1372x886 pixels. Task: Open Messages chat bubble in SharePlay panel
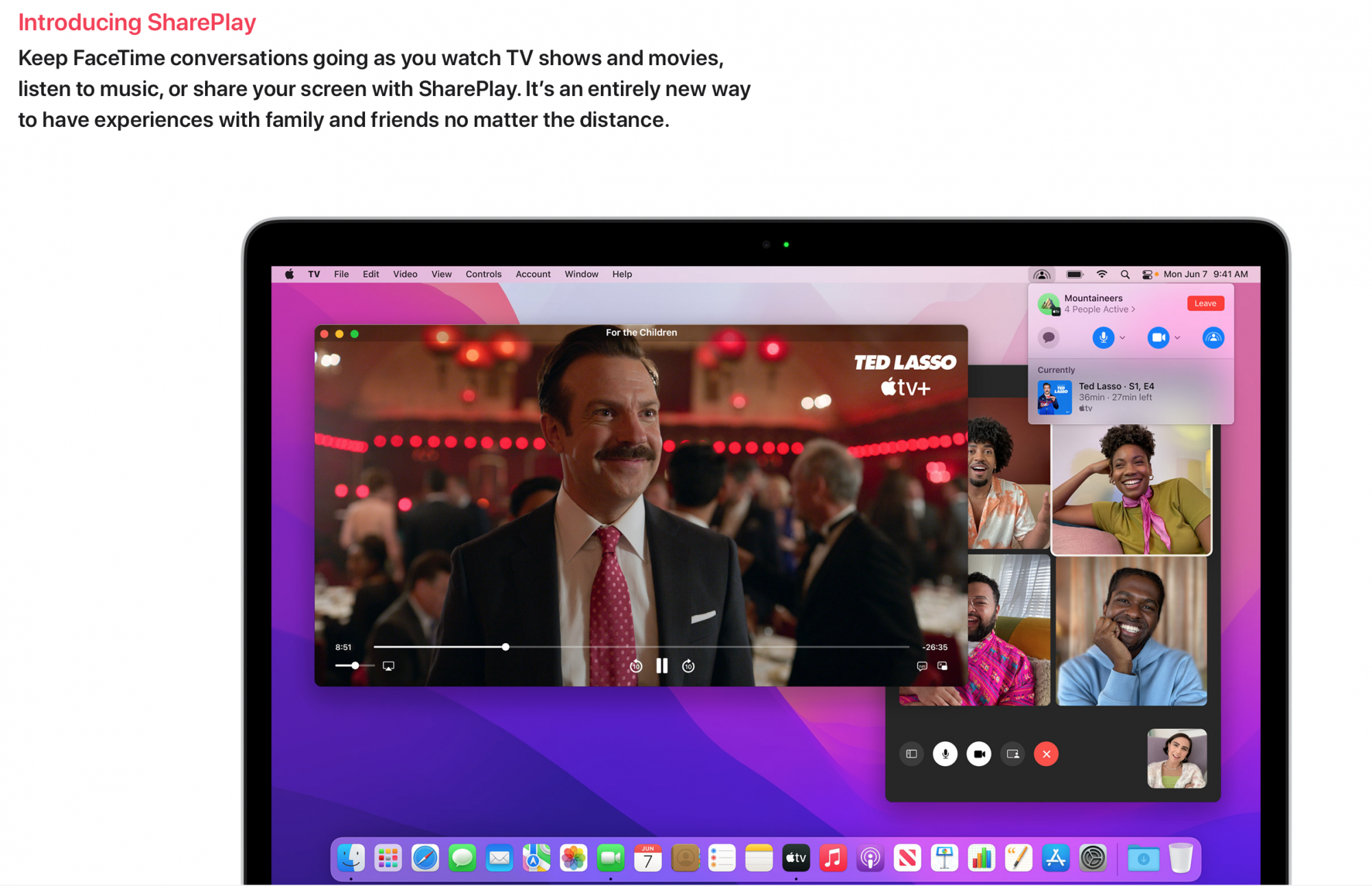[1048, 338]
